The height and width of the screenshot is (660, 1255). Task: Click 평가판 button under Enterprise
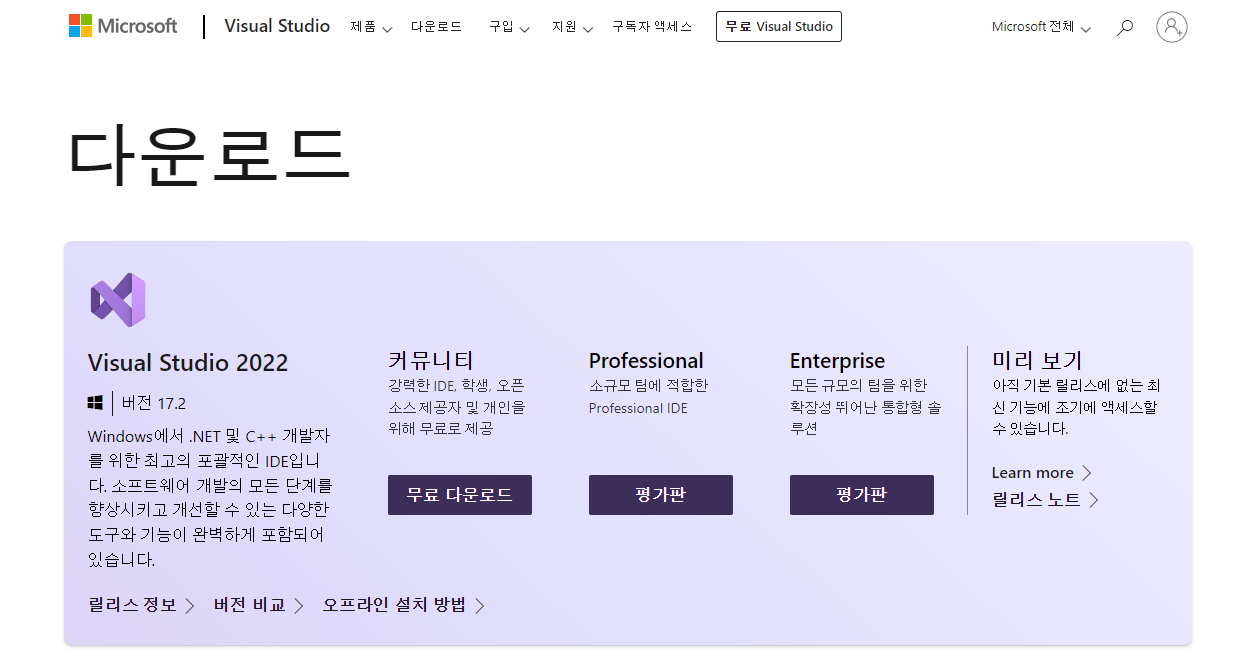click(862, 495)
